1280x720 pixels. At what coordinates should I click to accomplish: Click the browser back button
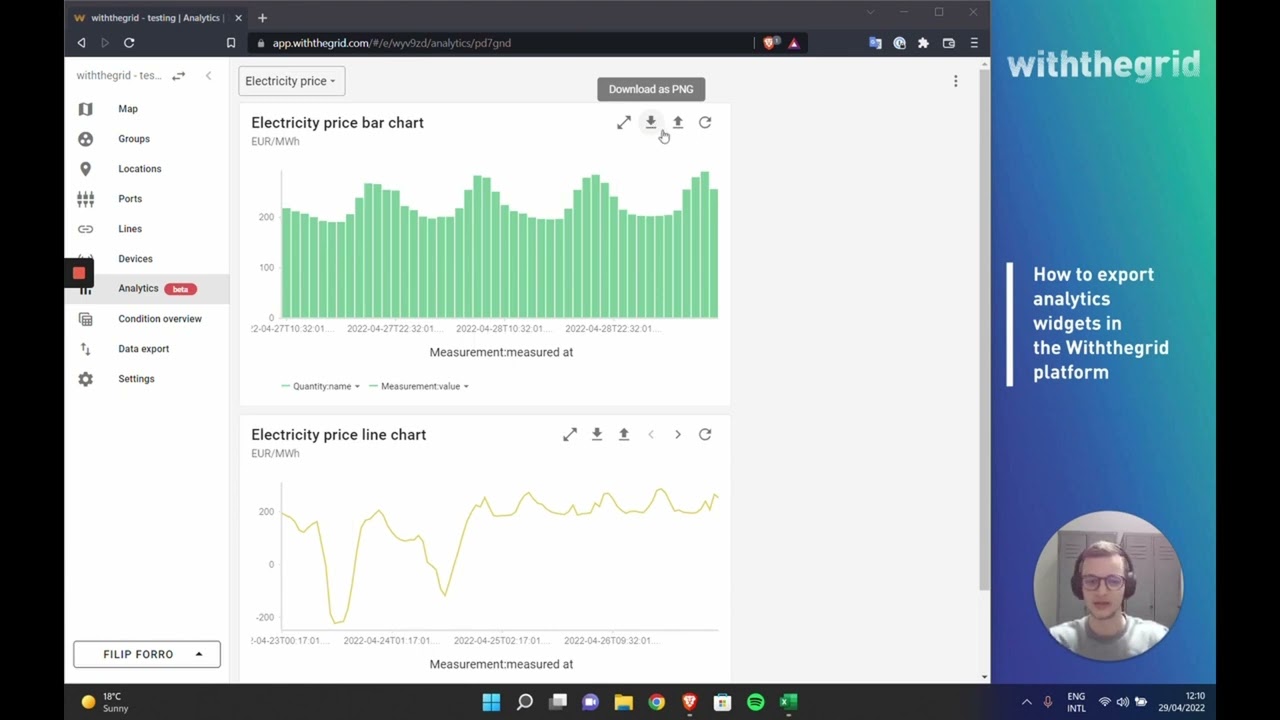click(81, 43)
